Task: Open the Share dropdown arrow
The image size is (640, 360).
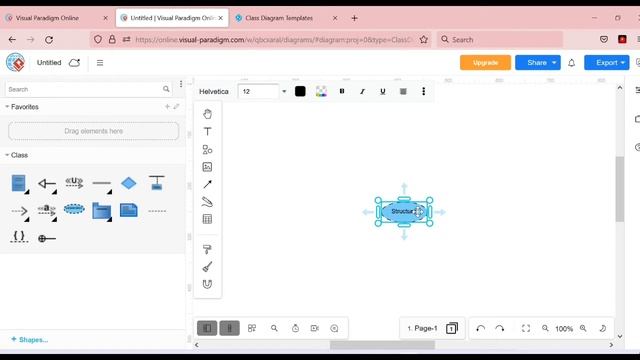Action: (x=554, y=63)
